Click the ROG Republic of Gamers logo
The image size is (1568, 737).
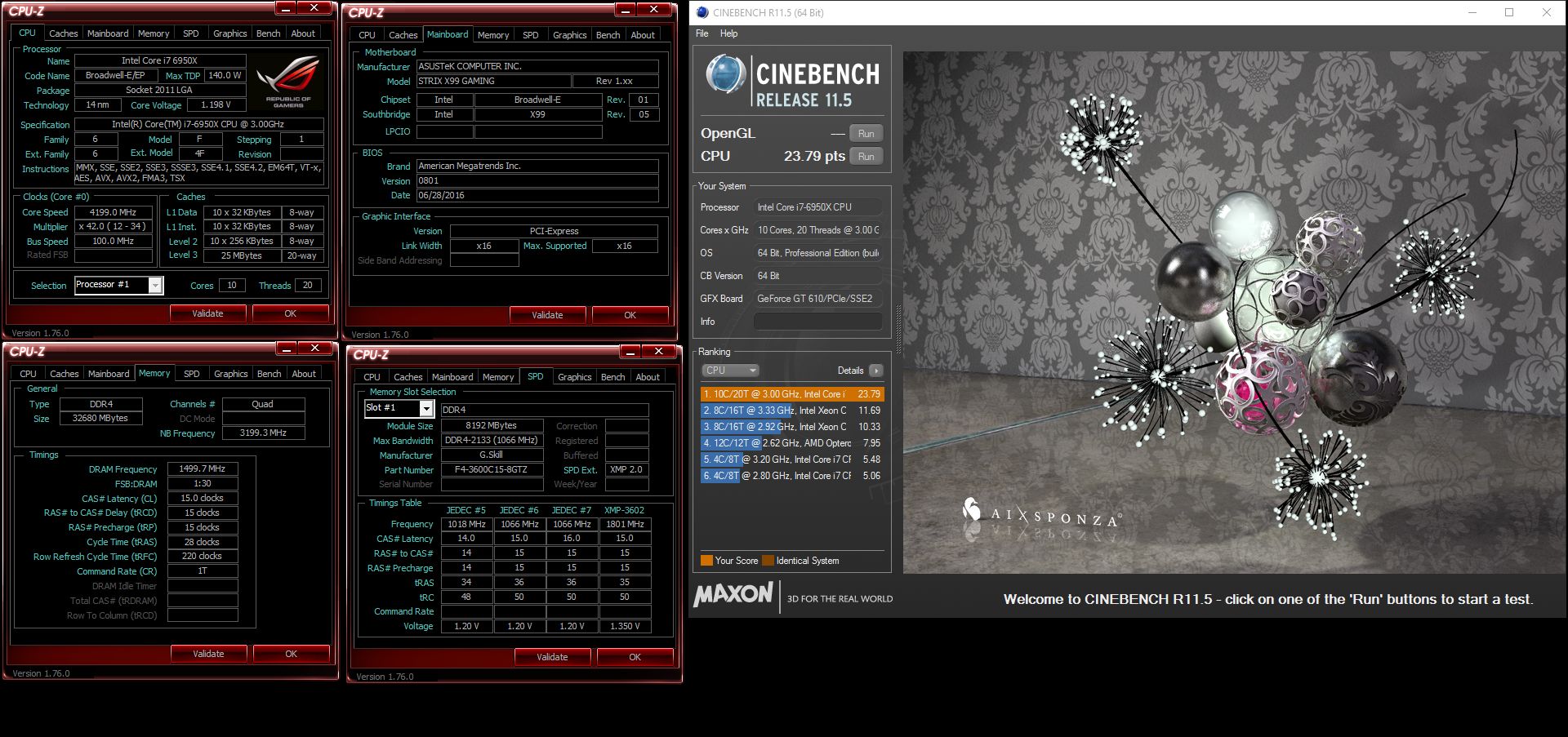288,82
